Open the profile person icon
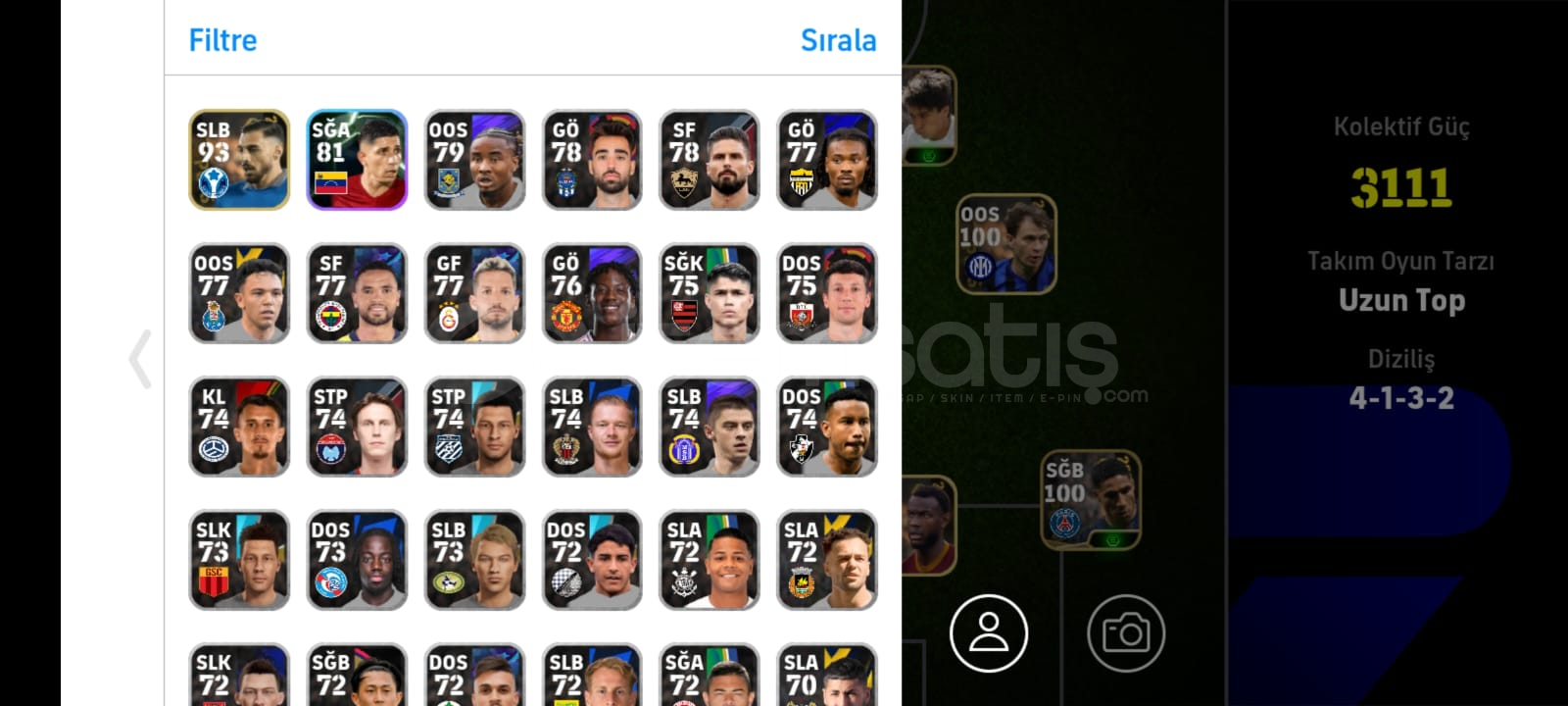1568x706 pixels. point(989,633)
